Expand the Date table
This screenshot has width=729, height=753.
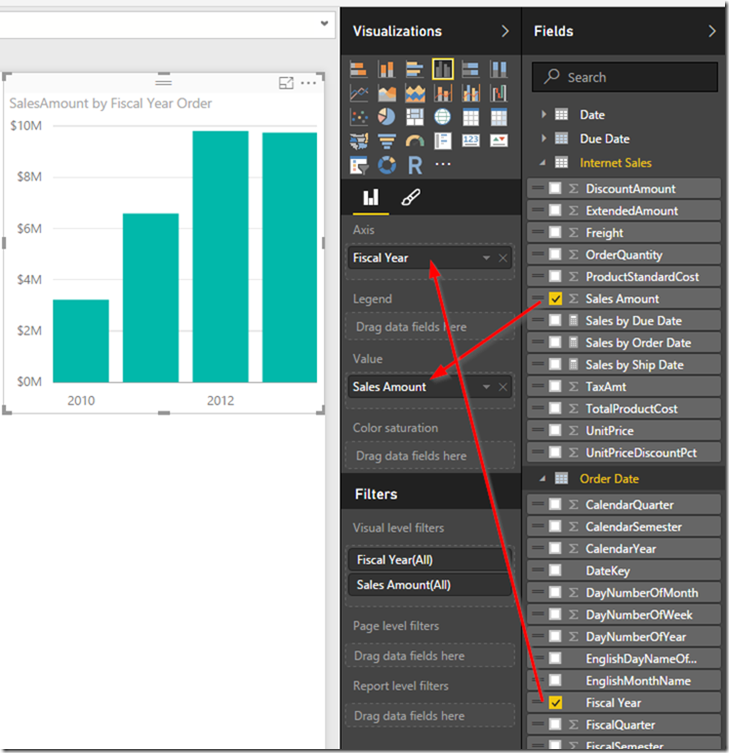click(x=544, y=114)
